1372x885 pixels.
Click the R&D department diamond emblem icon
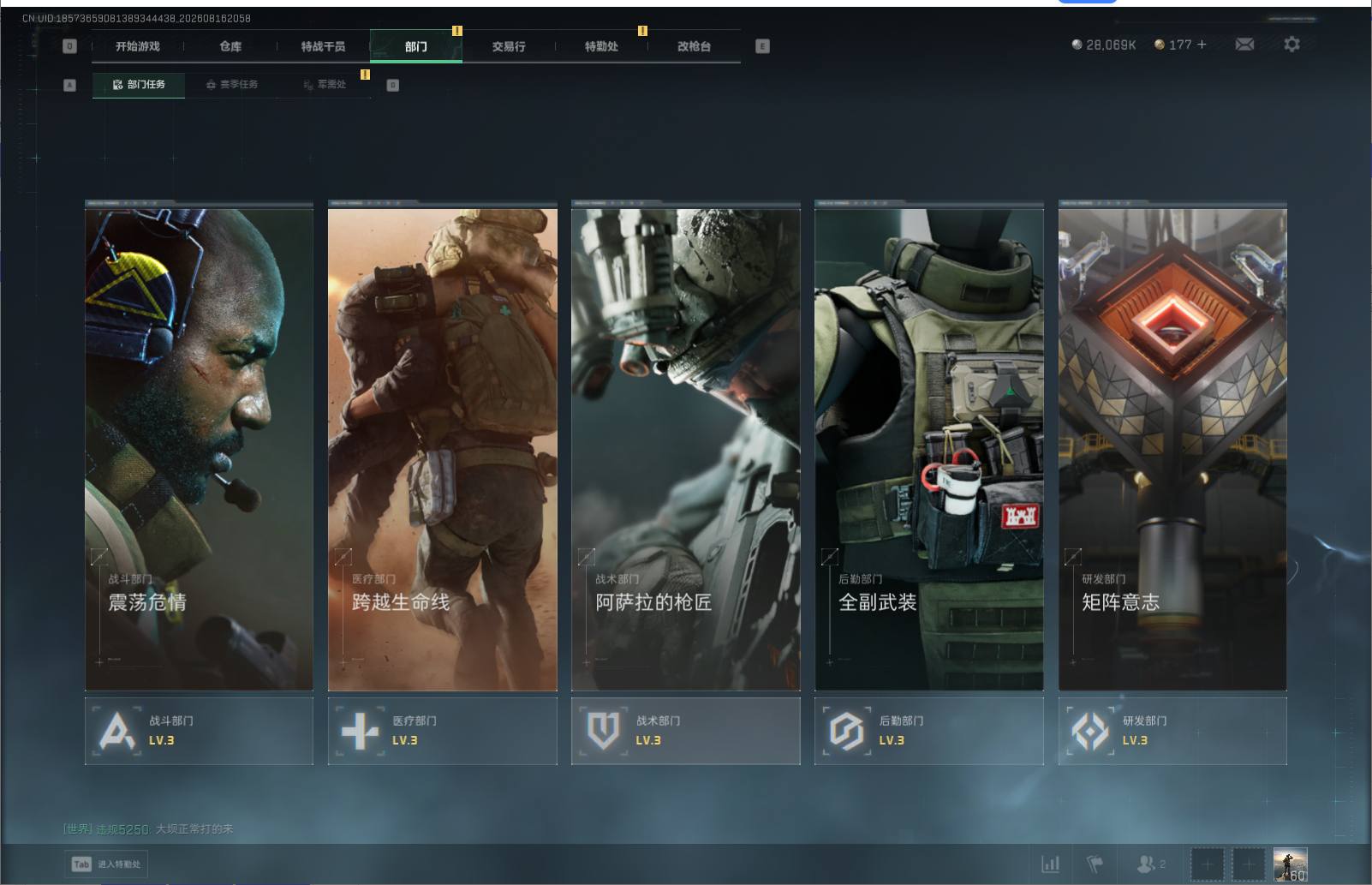coord(1089,731)
